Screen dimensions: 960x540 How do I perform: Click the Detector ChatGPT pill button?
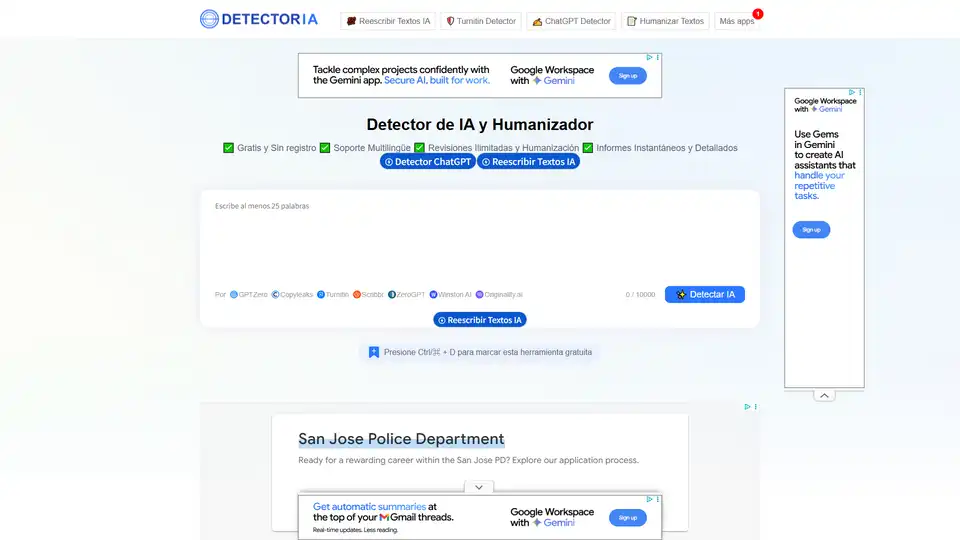(427, 162)
